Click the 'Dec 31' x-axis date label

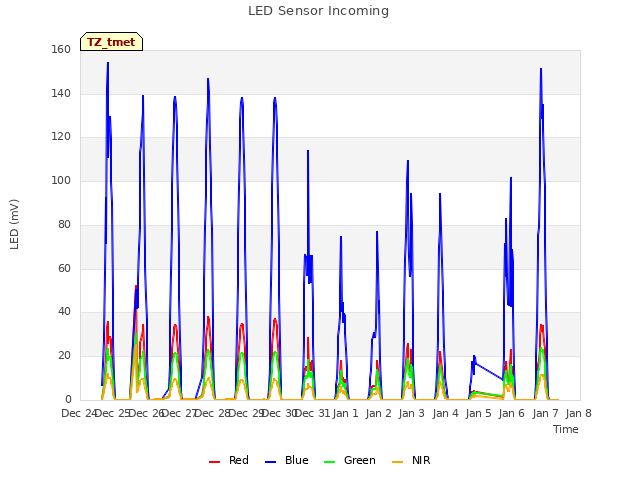tap(312, 413)
